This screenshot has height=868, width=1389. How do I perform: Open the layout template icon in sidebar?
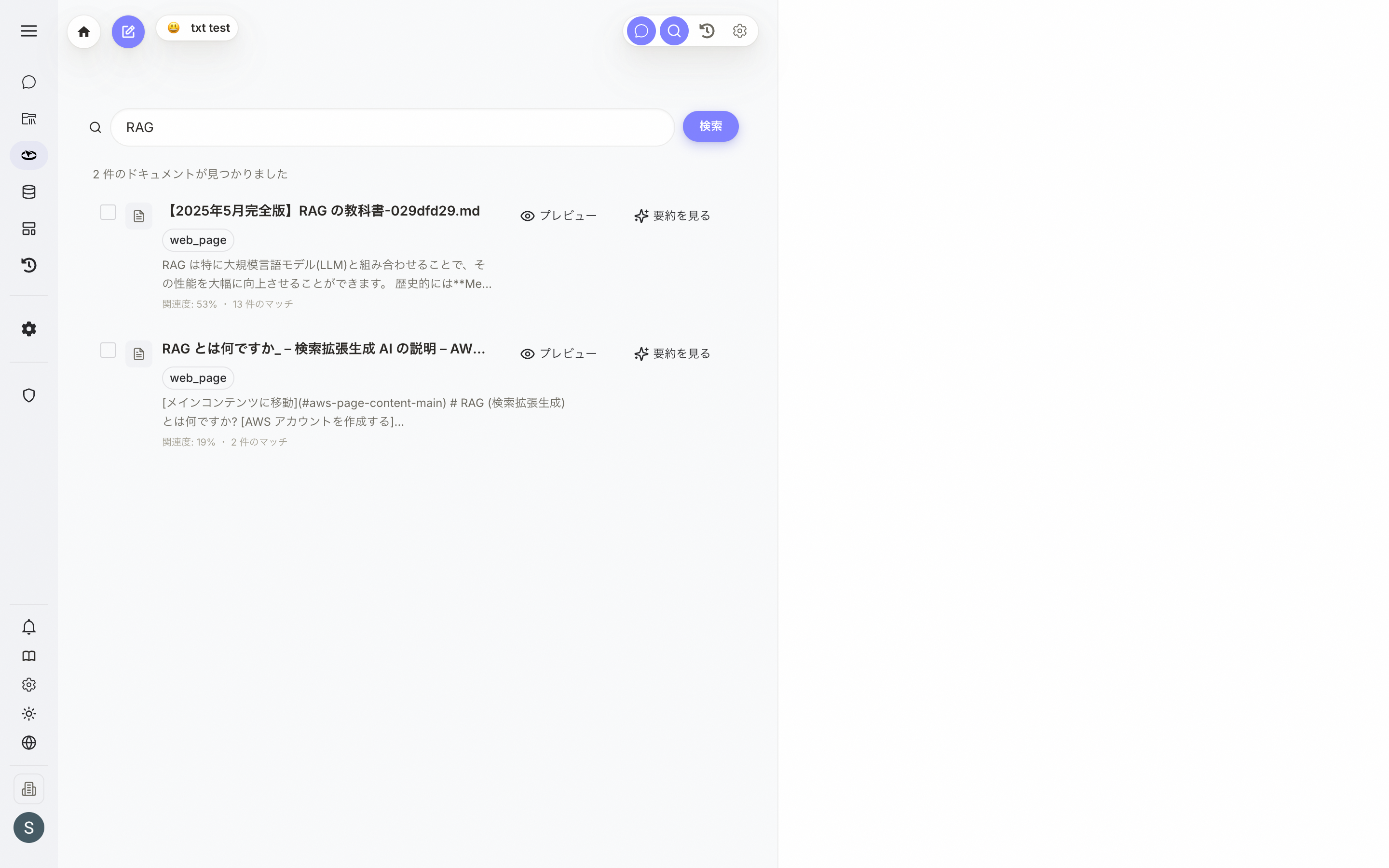pyautogui.click(x=29, y=229)
